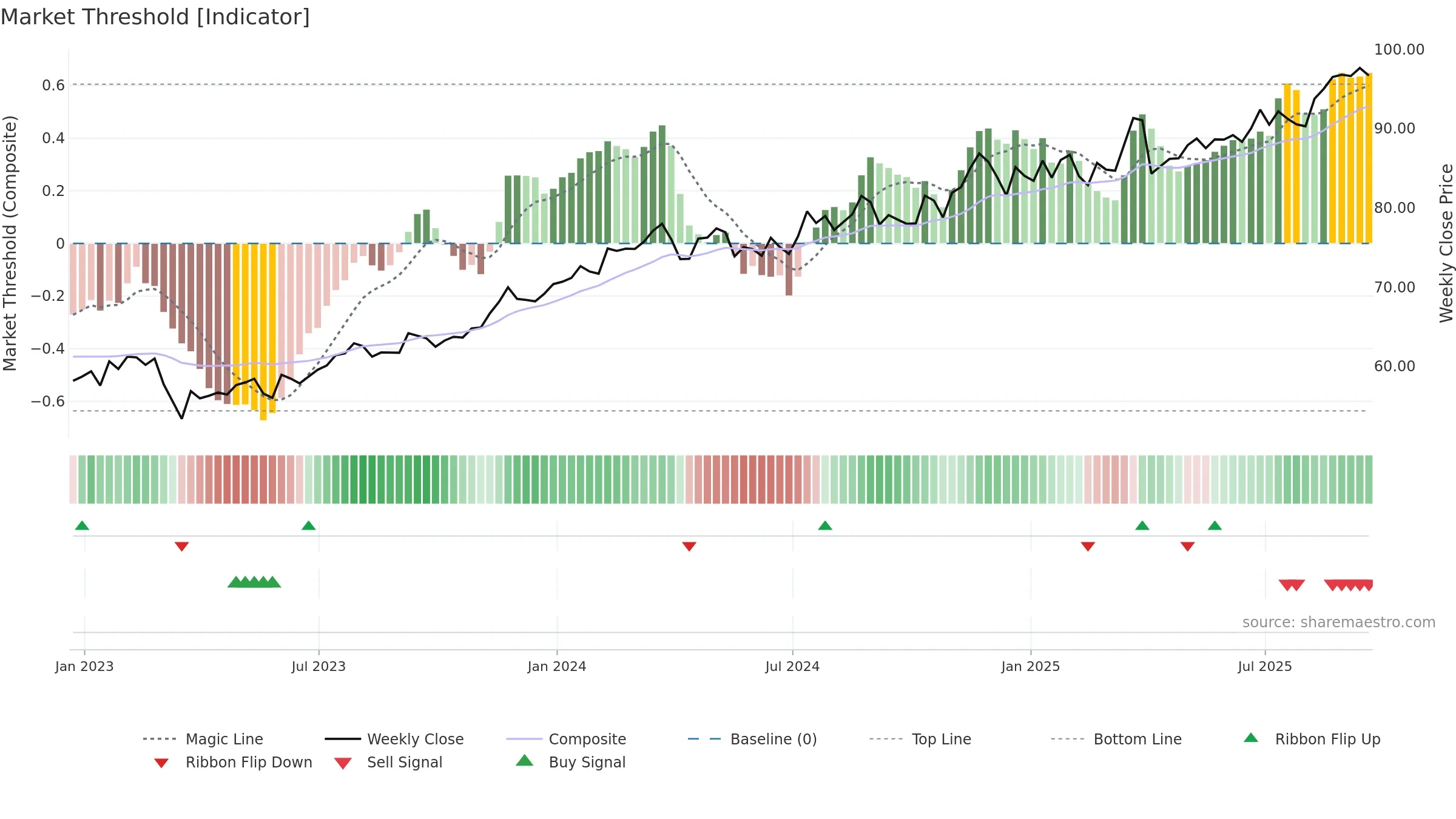The image size is (1456, 819).
Task: Click the Jul 2024 x-axis label
Action: click(x=792, y=666)
